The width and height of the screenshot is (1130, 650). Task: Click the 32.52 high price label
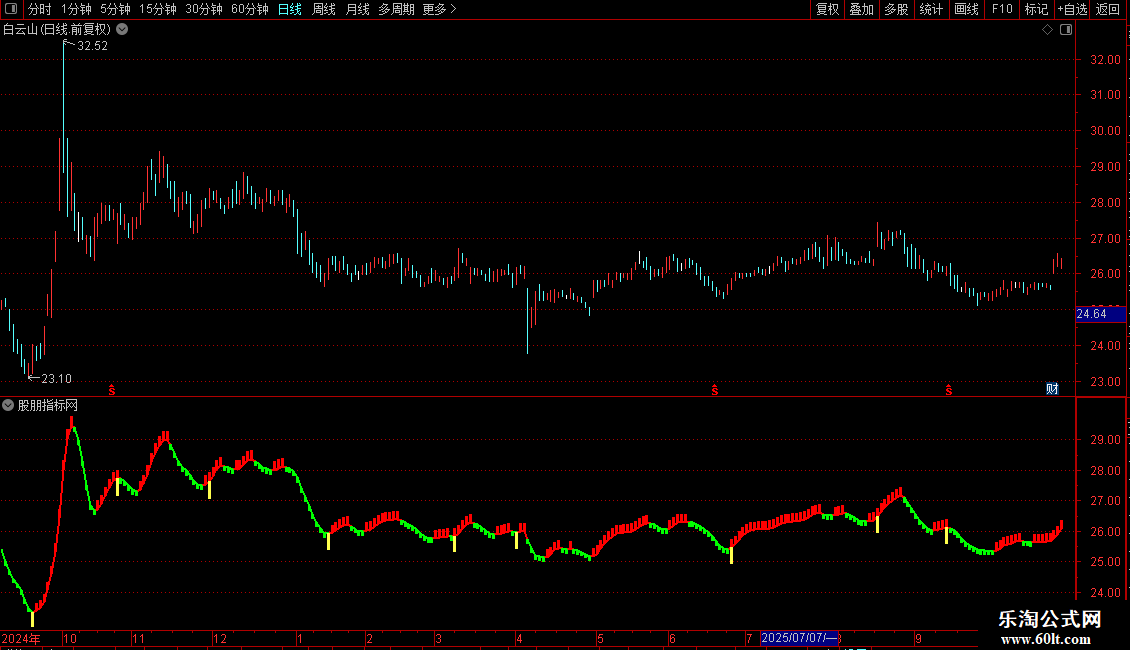(x=92, y=45)
